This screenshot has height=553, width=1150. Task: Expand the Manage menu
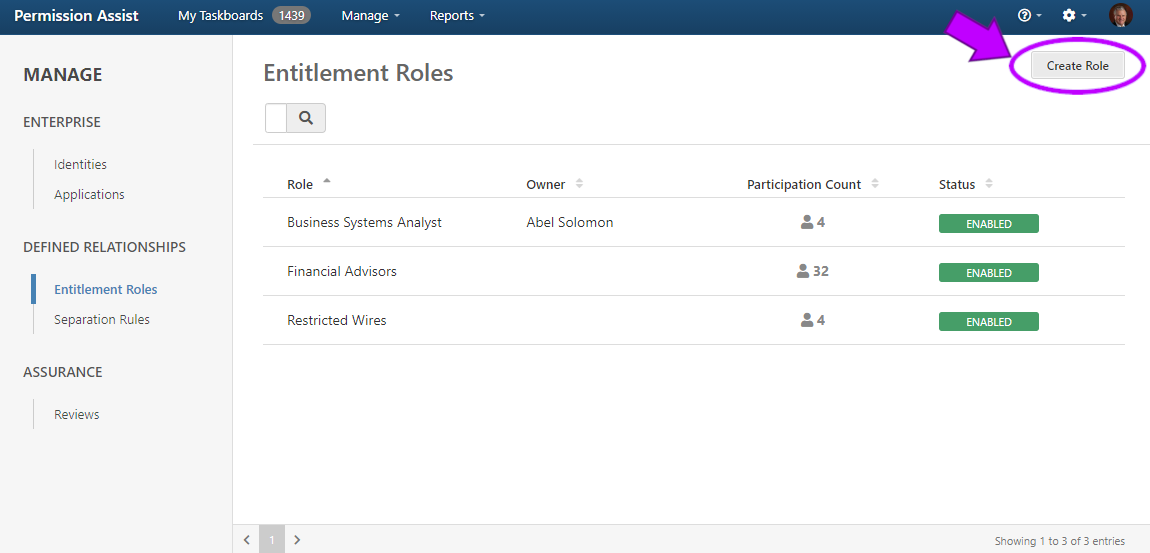tap(370, 16)
